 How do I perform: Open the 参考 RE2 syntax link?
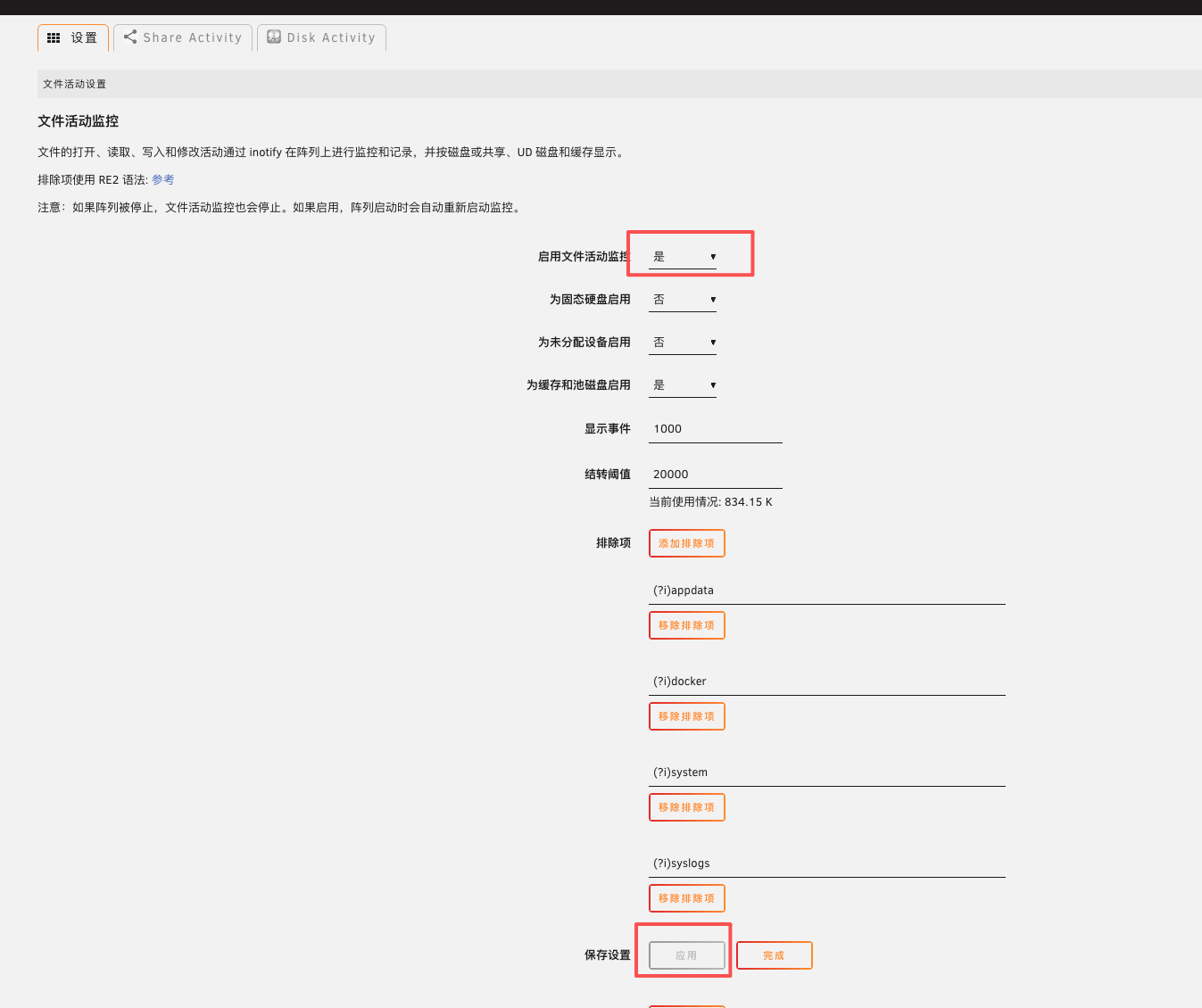pyautogui.click(x=162, y=180)
